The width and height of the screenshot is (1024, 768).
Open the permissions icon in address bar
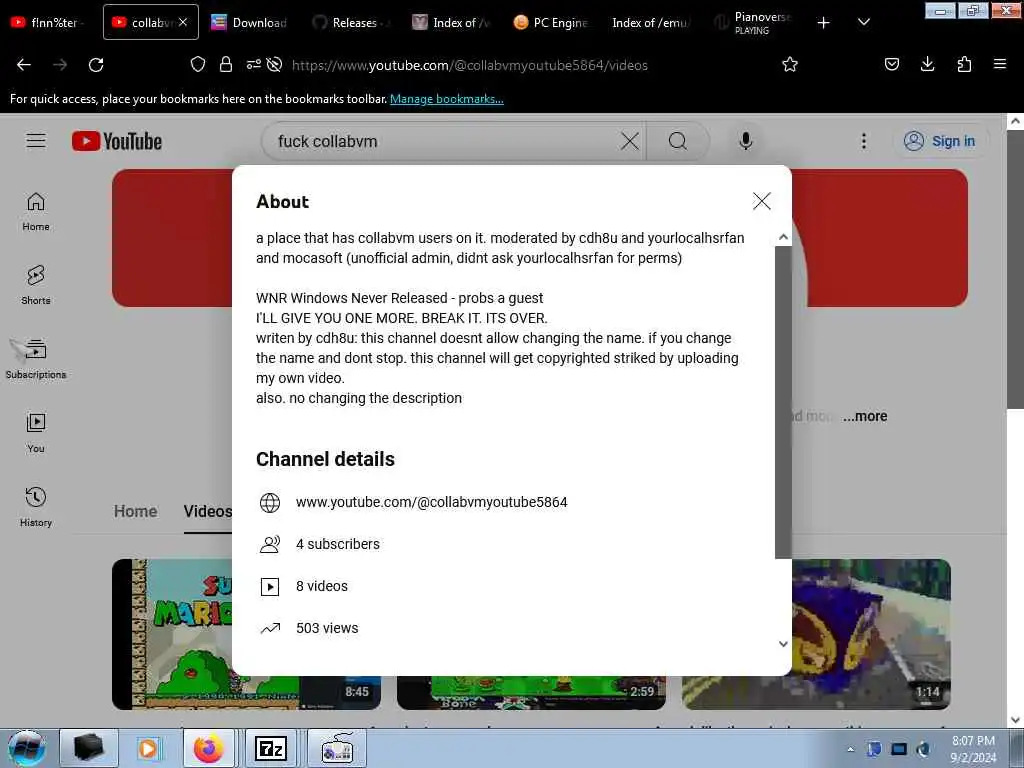tap(253, 64)
